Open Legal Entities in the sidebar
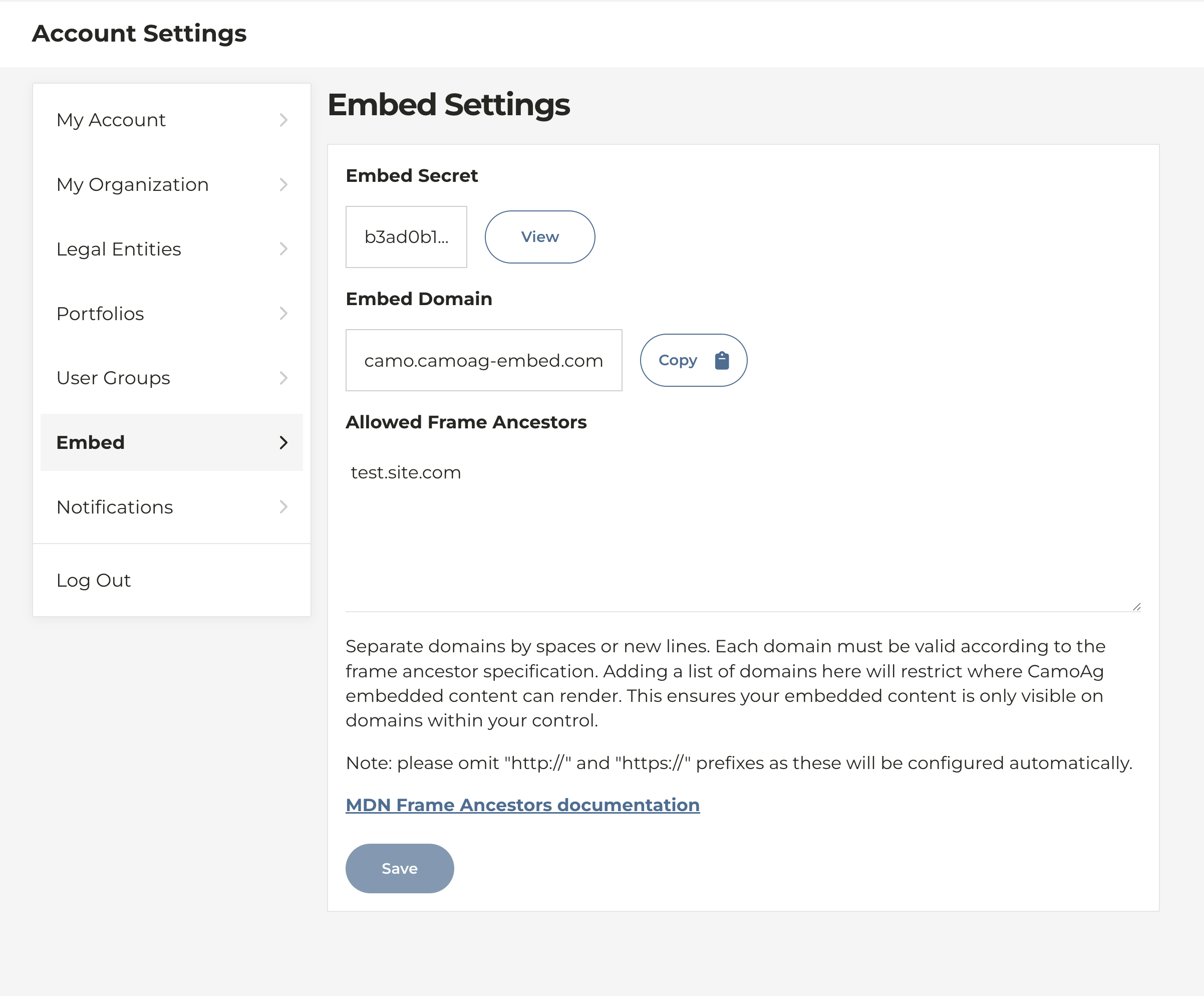This screenshot has height=996, width=1204. pos(119,249)
